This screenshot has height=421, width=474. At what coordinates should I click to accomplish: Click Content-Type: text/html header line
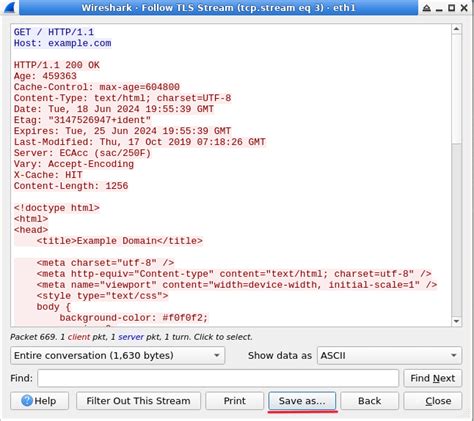coord(122,98)
